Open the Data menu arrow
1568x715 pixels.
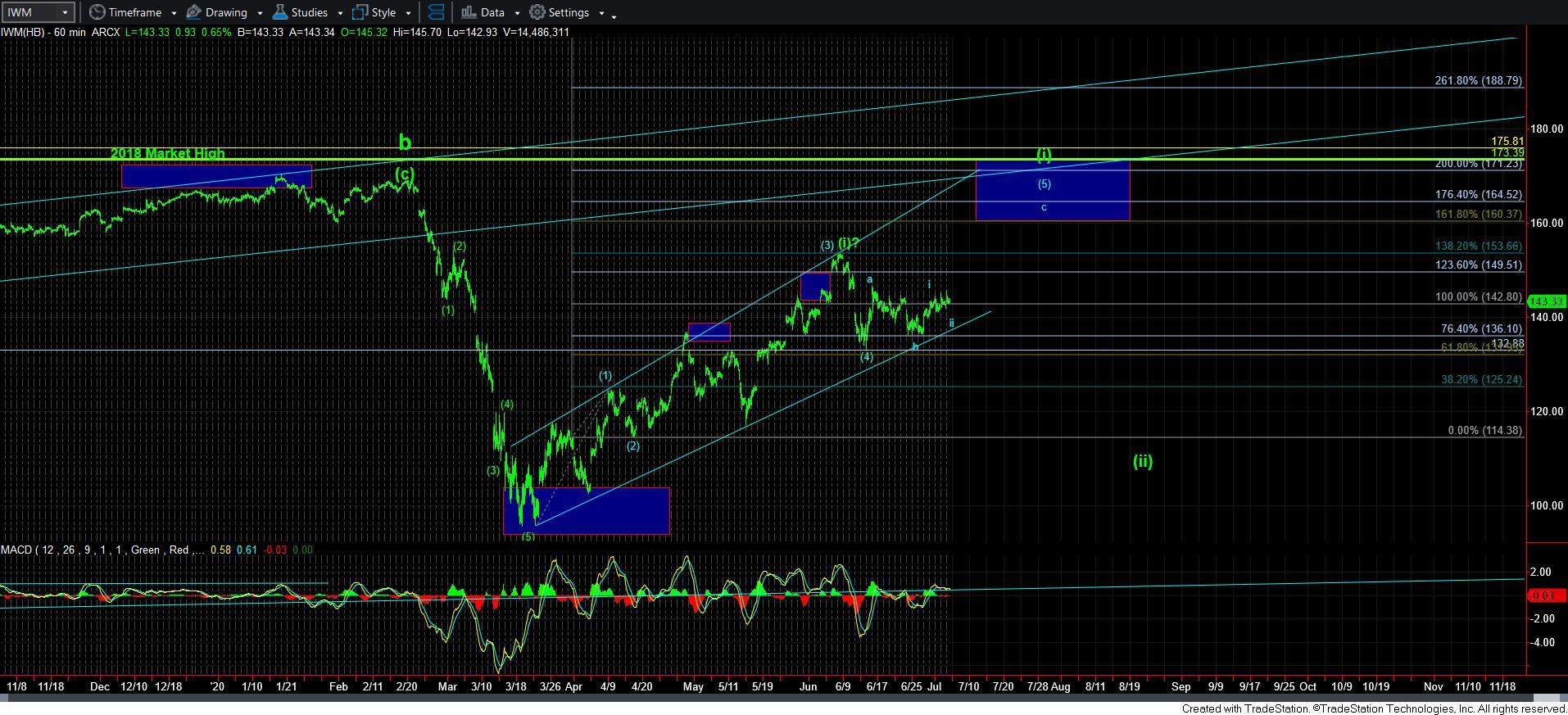pyautogui.click(x=516, y=13)
